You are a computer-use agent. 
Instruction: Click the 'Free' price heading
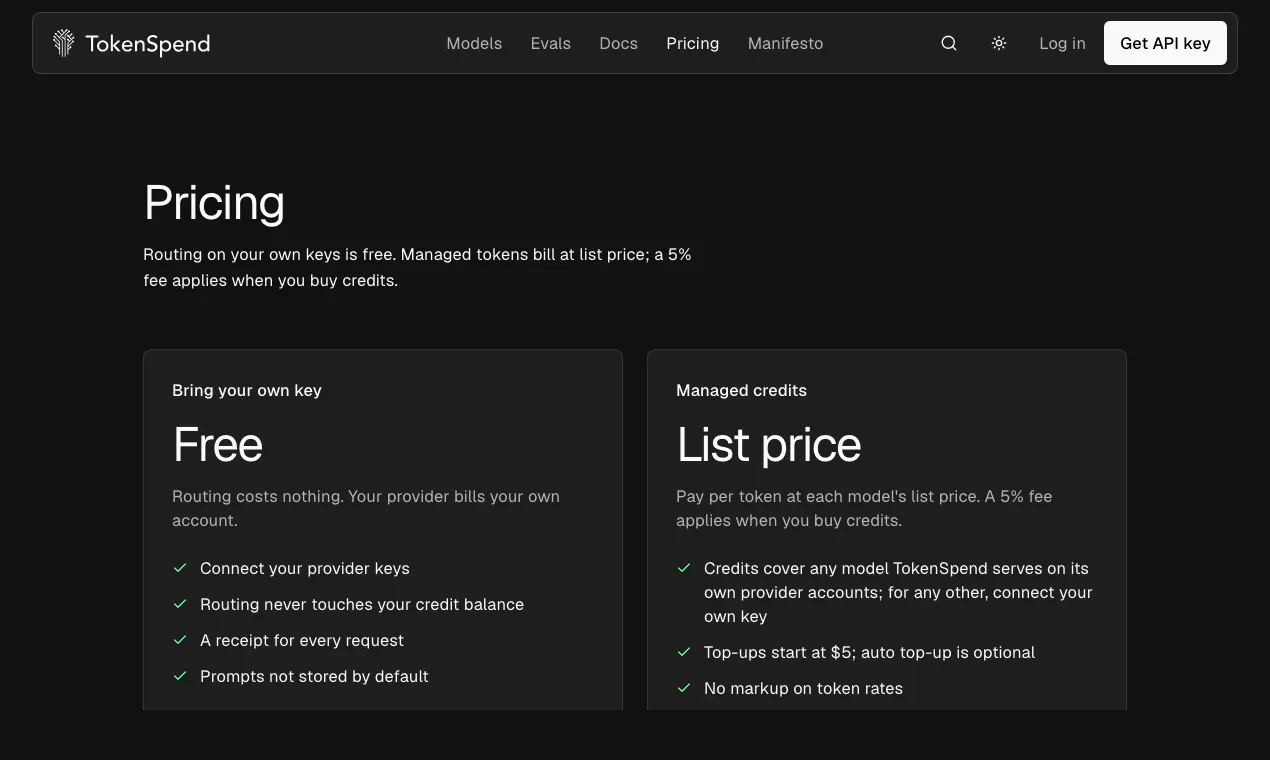218,444
